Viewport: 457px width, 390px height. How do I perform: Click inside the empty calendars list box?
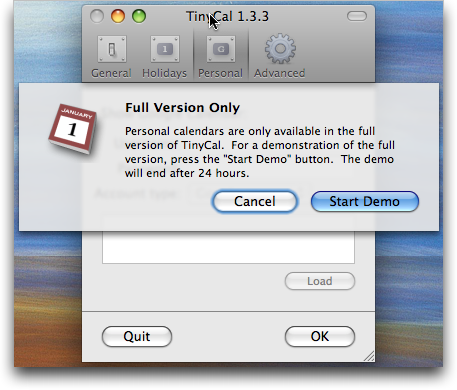(x=228, y=247)
